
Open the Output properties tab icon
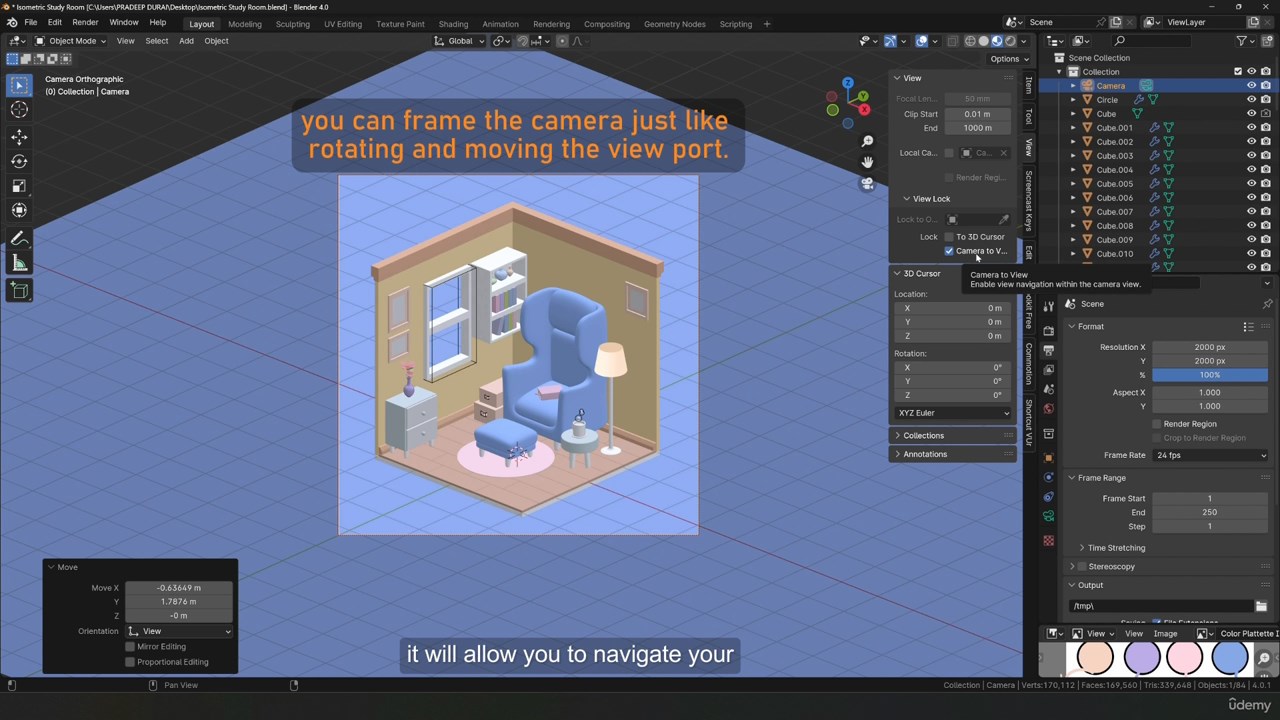pyautogui.click(x=1048, y=350)
